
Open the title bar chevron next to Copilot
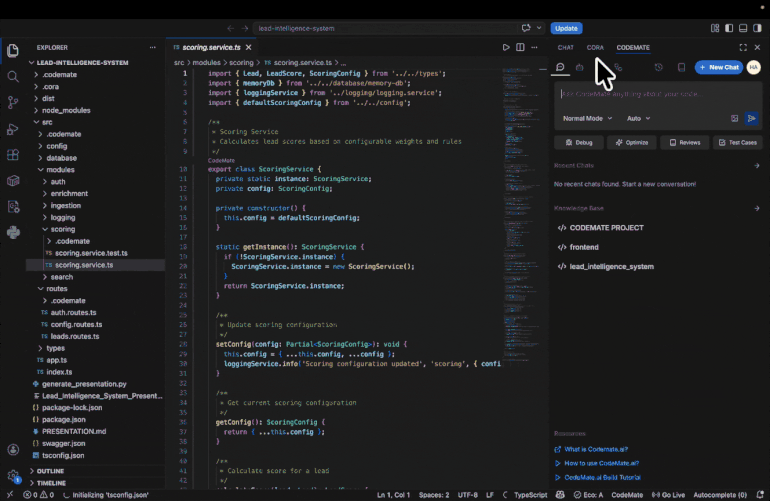(x=539, y=28)
